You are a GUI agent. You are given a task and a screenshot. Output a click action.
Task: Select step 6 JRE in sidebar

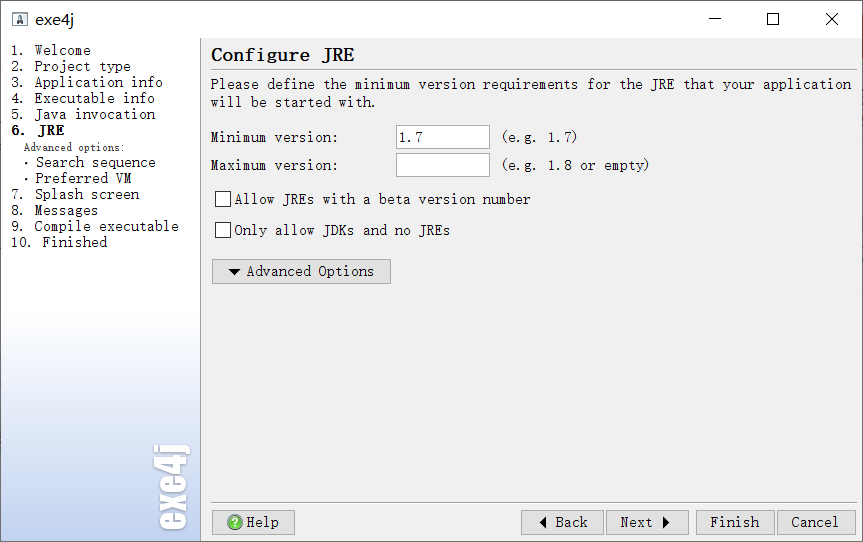coord(38,130)
